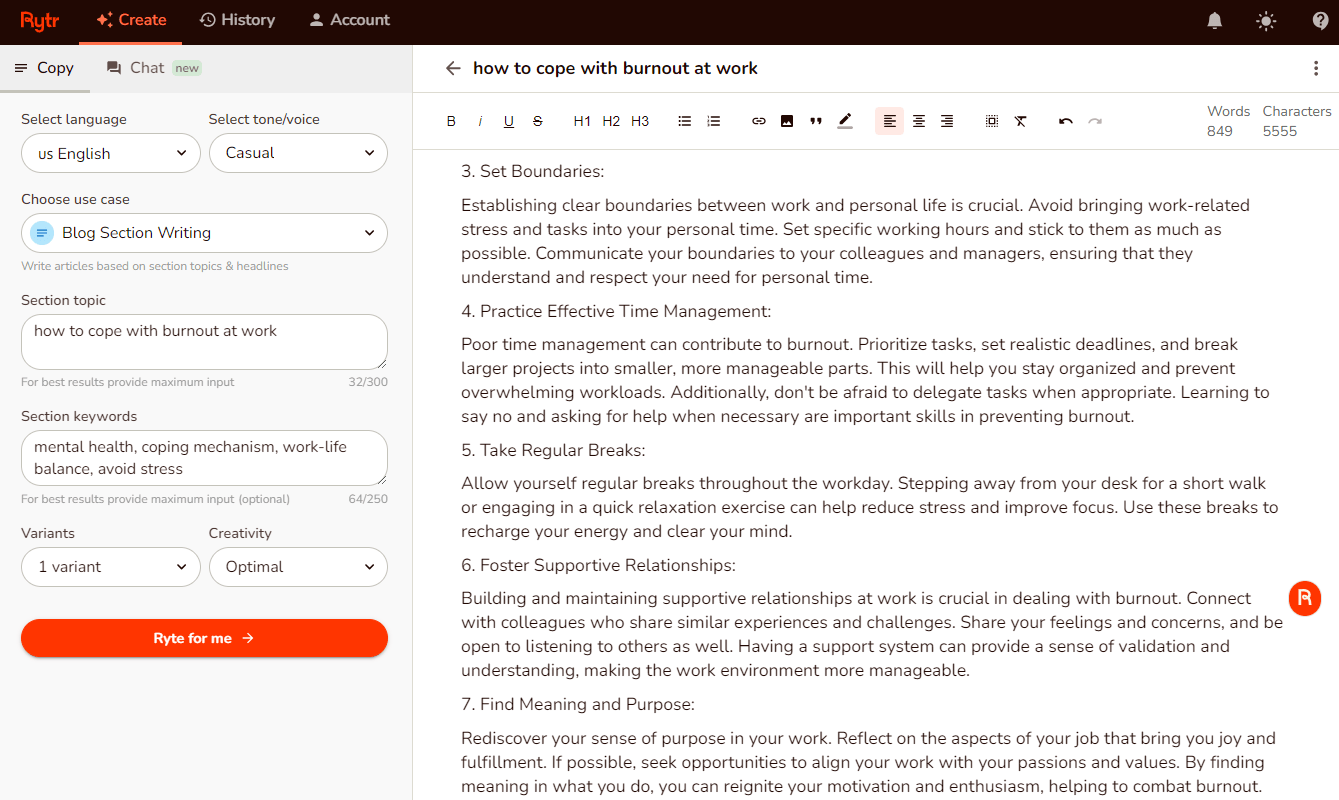Open the Blog Section Writing use case dropdown
This screenshot has height=800, width=1339.
tap(204, 233)
